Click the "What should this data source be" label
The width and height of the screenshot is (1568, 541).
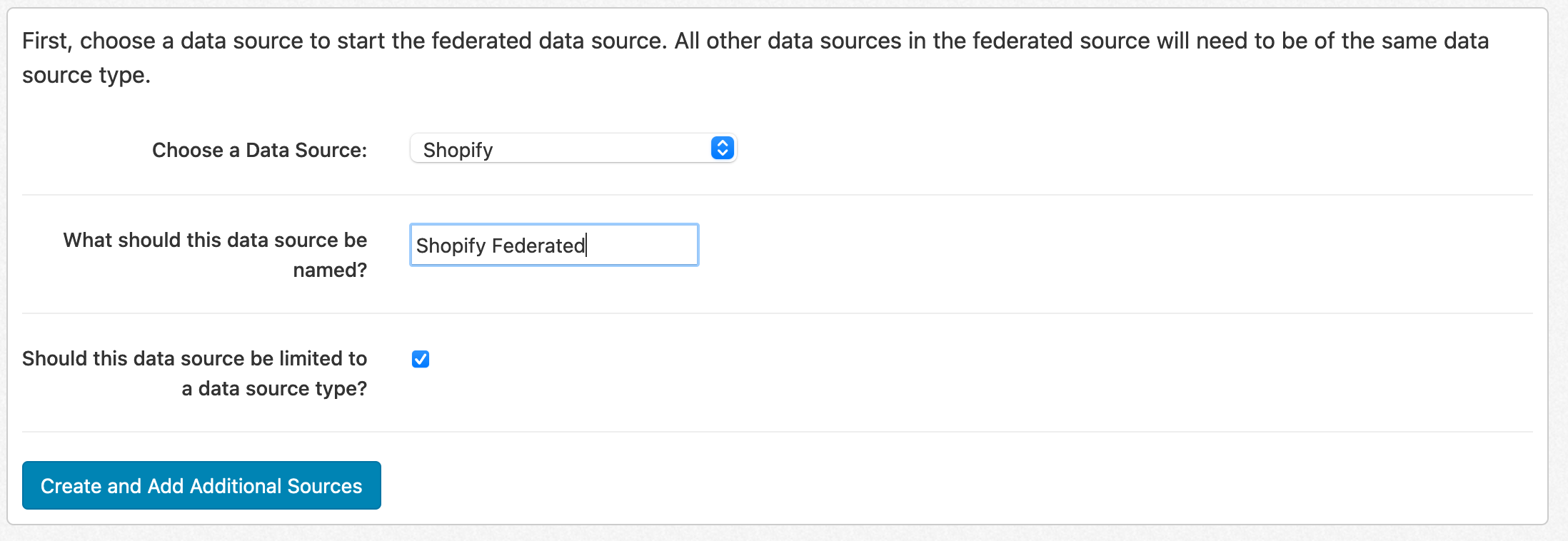pos(215,240)
